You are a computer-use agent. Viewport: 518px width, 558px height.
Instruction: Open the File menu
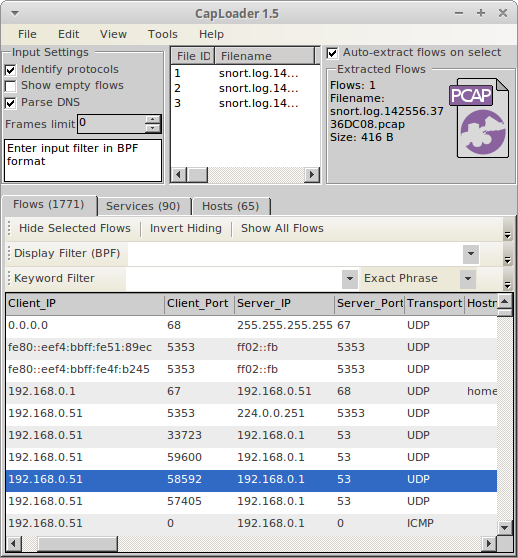(27, 34)
